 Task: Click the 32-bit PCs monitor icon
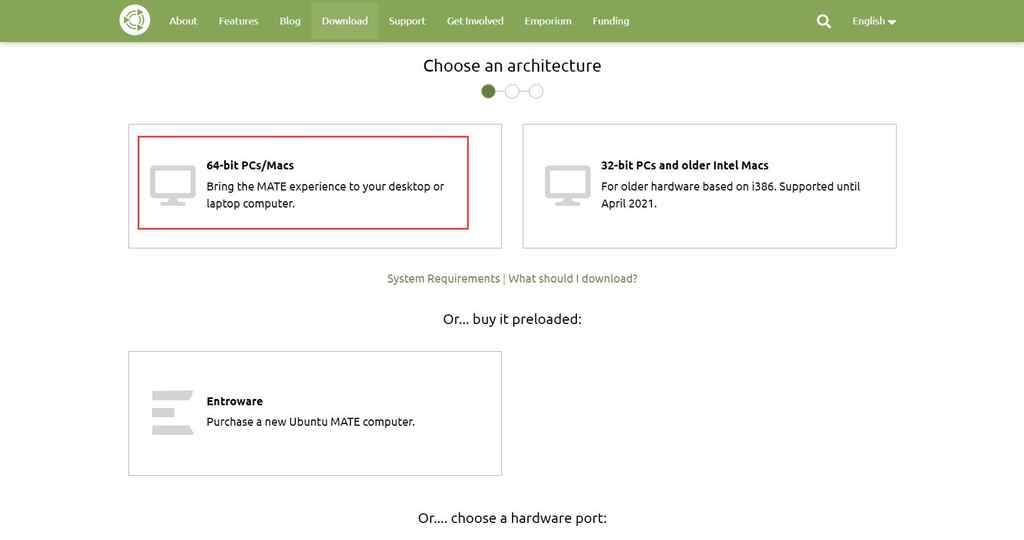(567, 185)
